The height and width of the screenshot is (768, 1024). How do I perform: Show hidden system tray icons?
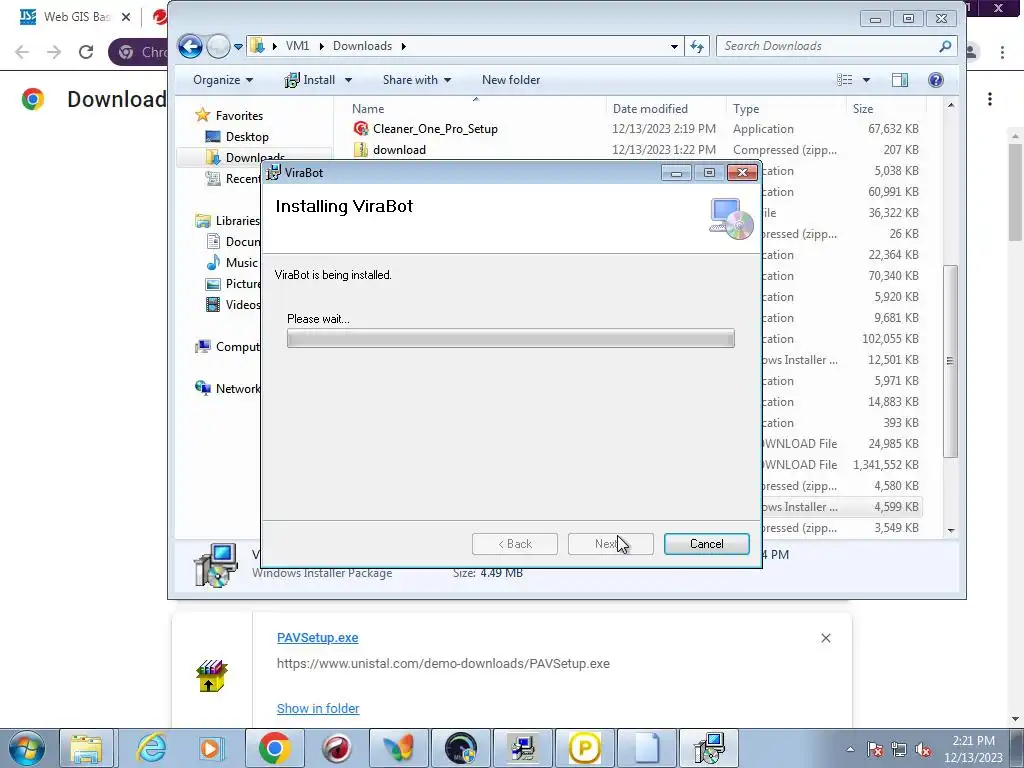850,749
